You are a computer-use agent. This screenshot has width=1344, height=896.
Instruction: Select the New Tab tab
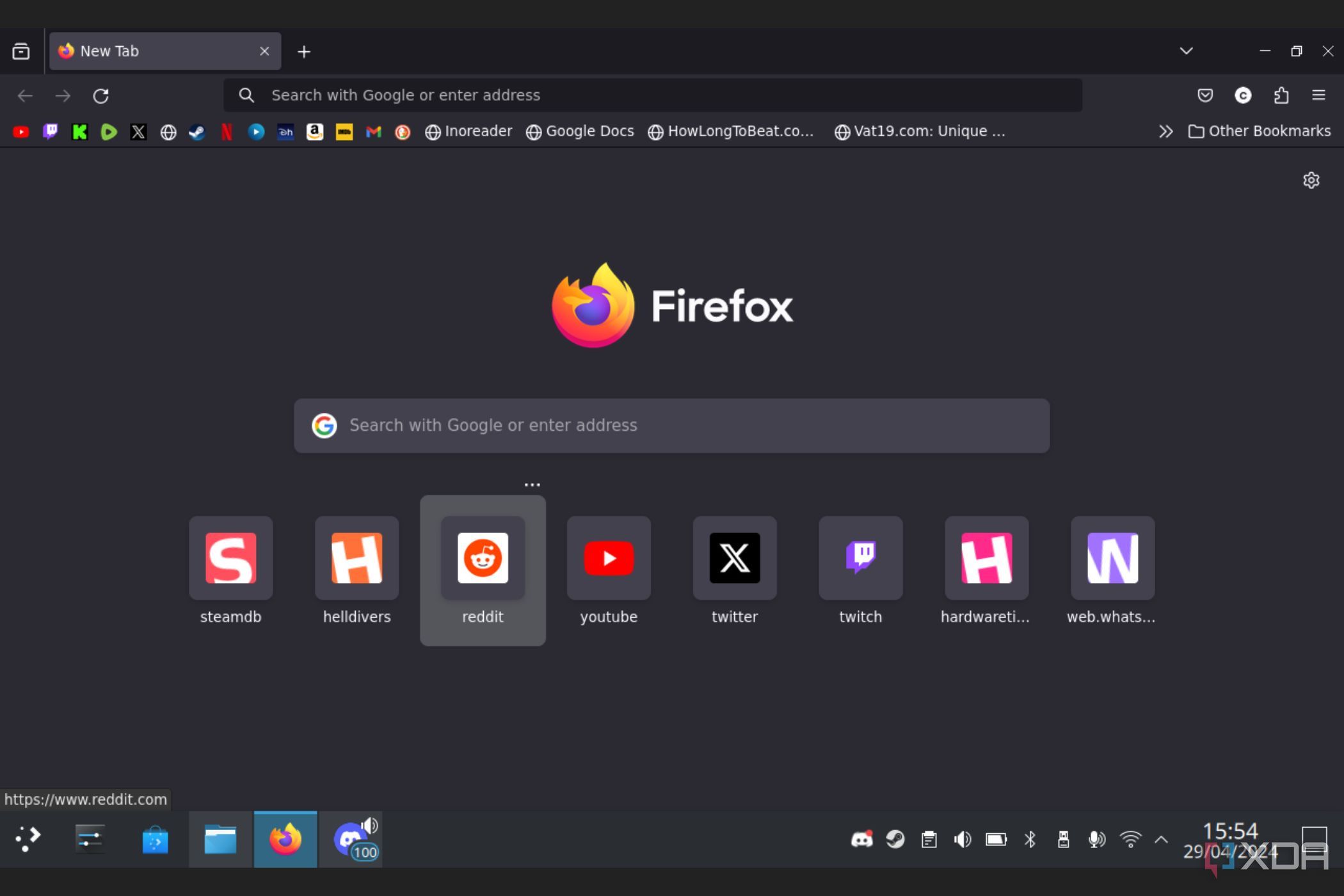(165, 51)
